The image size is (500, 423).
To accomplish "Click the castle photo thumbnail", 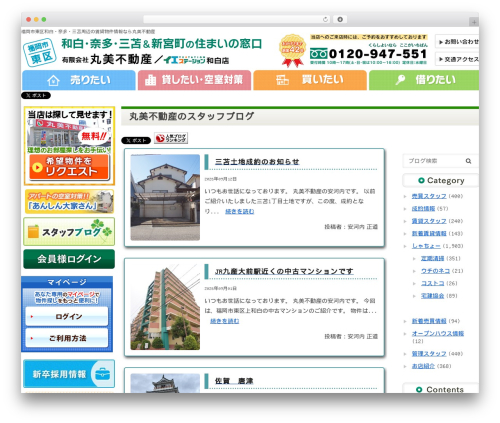I will [x=165, y=383].
